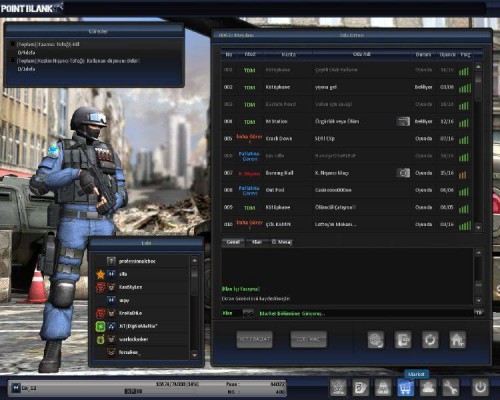Refresh the room list with circular arrows icon
The image size is (500, 400).
click(x=430, y=340)
